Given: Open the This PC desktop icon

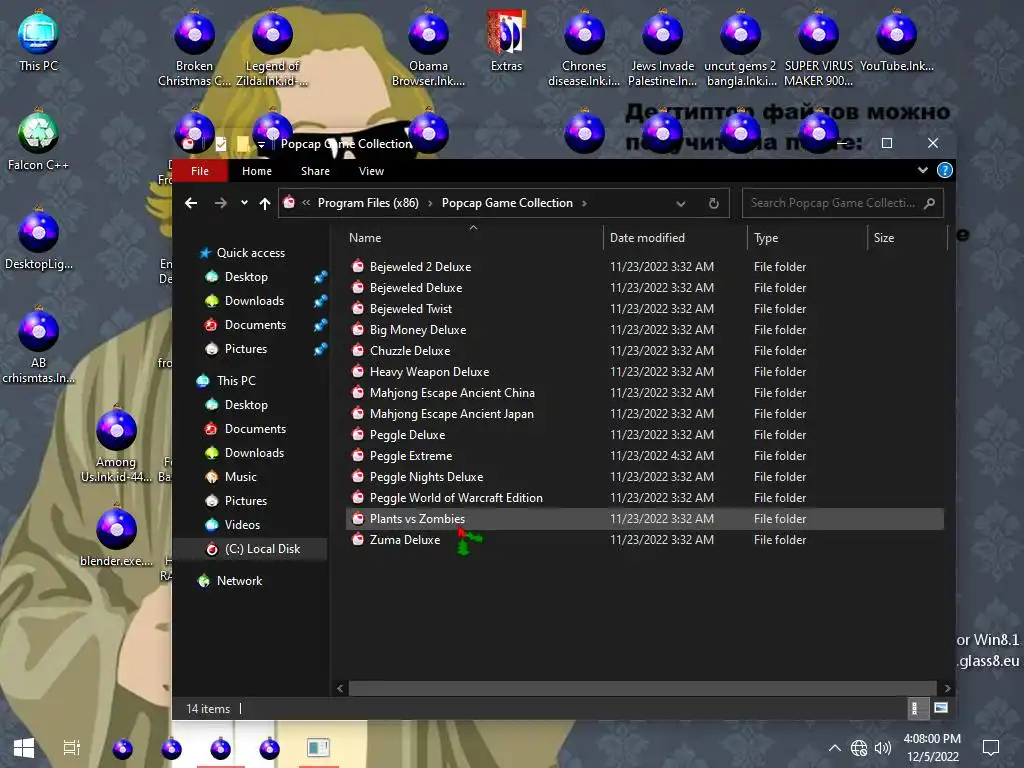Looking at the screenshot, I should coord(39,40).
